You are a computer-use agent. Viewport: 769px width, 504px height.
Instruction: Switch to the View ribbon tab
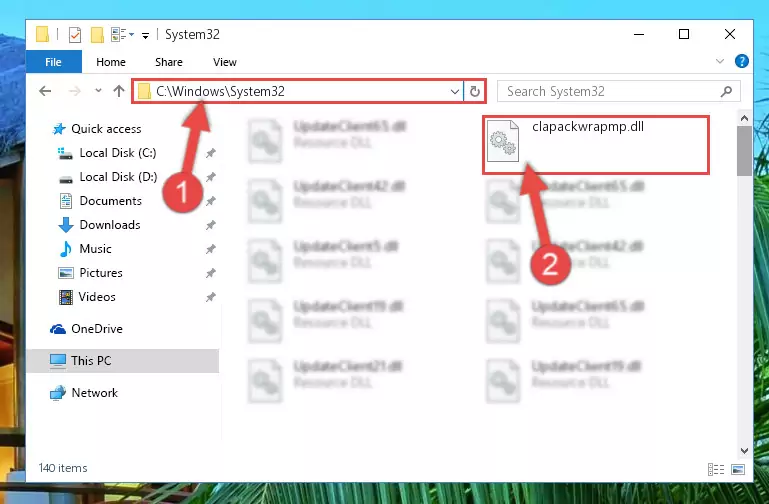(225, 62)
